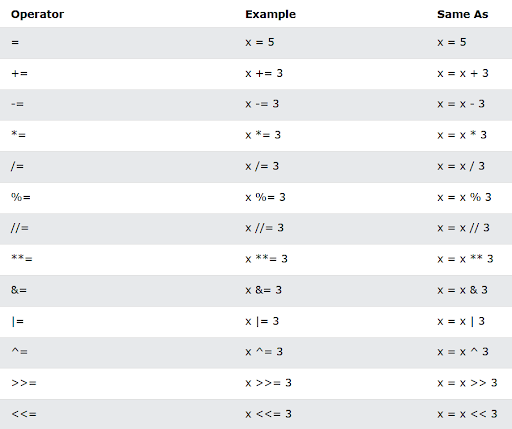Click the example x = 5
This screenshot has height=429, width=512.
pyautogui.click(x=260, y=42)
